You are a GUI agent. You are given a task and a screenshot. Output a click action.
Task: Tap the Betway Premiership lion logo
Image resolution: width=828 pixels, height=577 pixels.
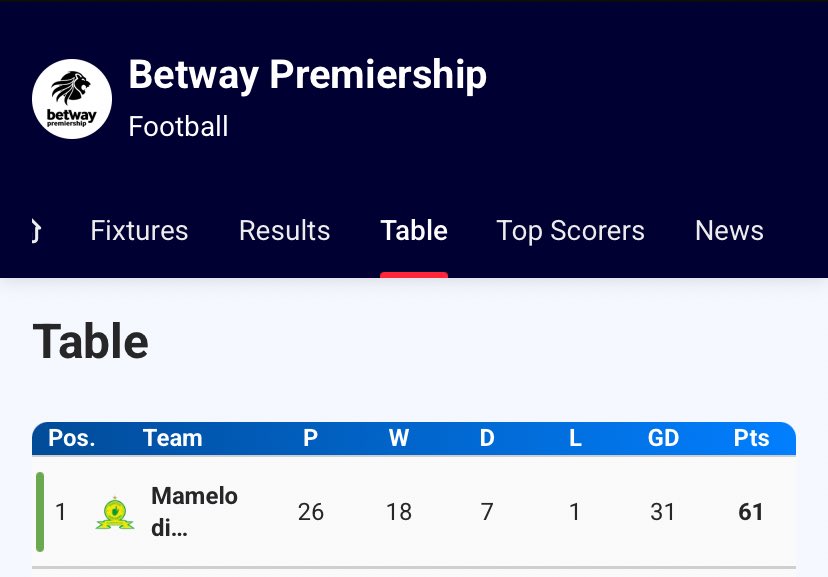pos(72,99)
